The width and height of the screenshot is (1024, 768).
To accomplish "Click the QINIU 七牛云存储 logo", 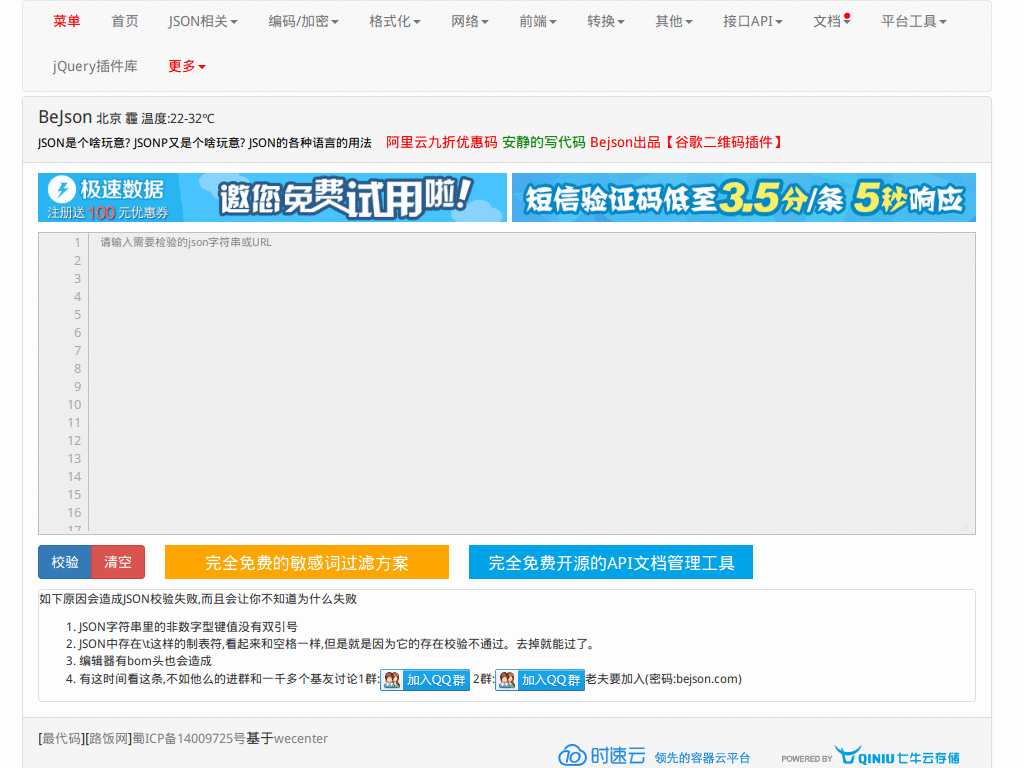I will (897, 756).
